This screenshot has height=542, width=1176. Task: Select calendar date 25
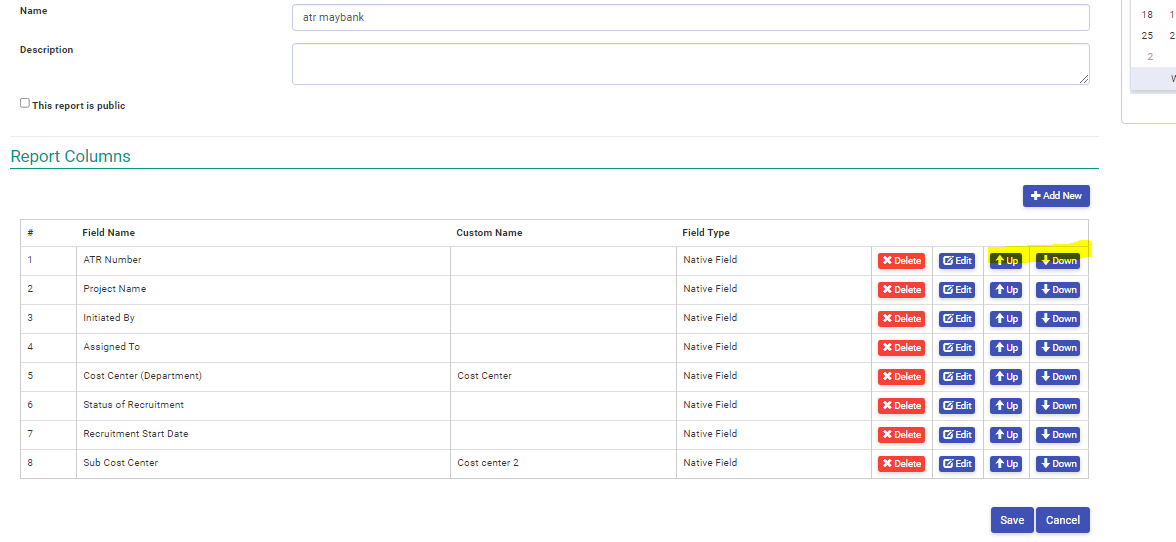tap(1147, 35)
